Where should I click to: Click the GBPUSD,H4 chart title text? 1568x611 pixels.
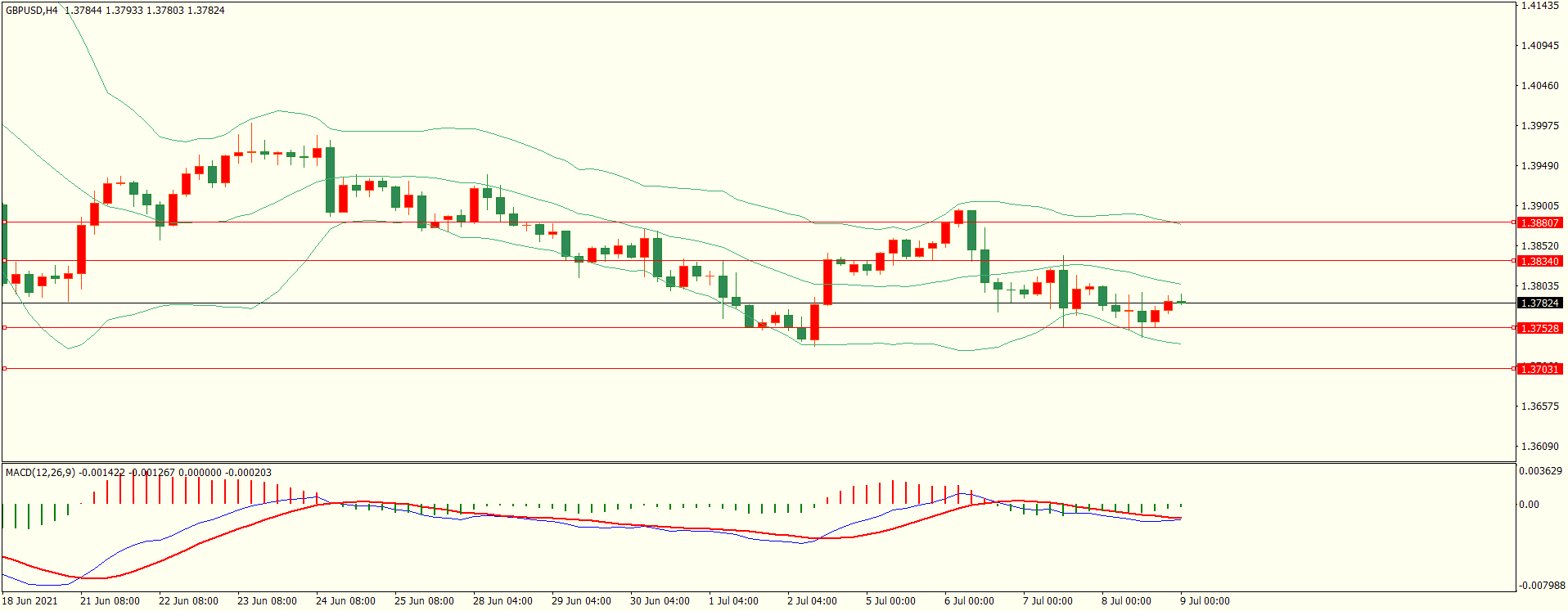32,11
